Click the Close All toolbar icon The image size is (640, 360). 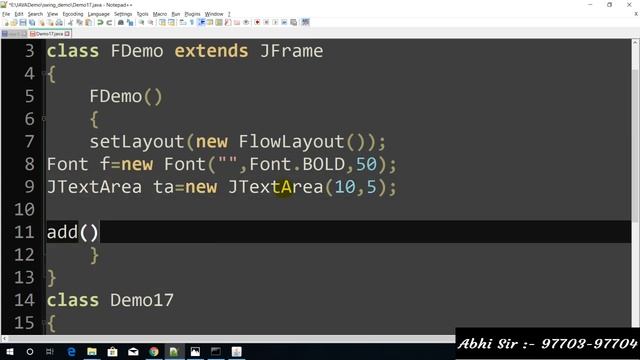pyautogui.click(x=50, y=22)
